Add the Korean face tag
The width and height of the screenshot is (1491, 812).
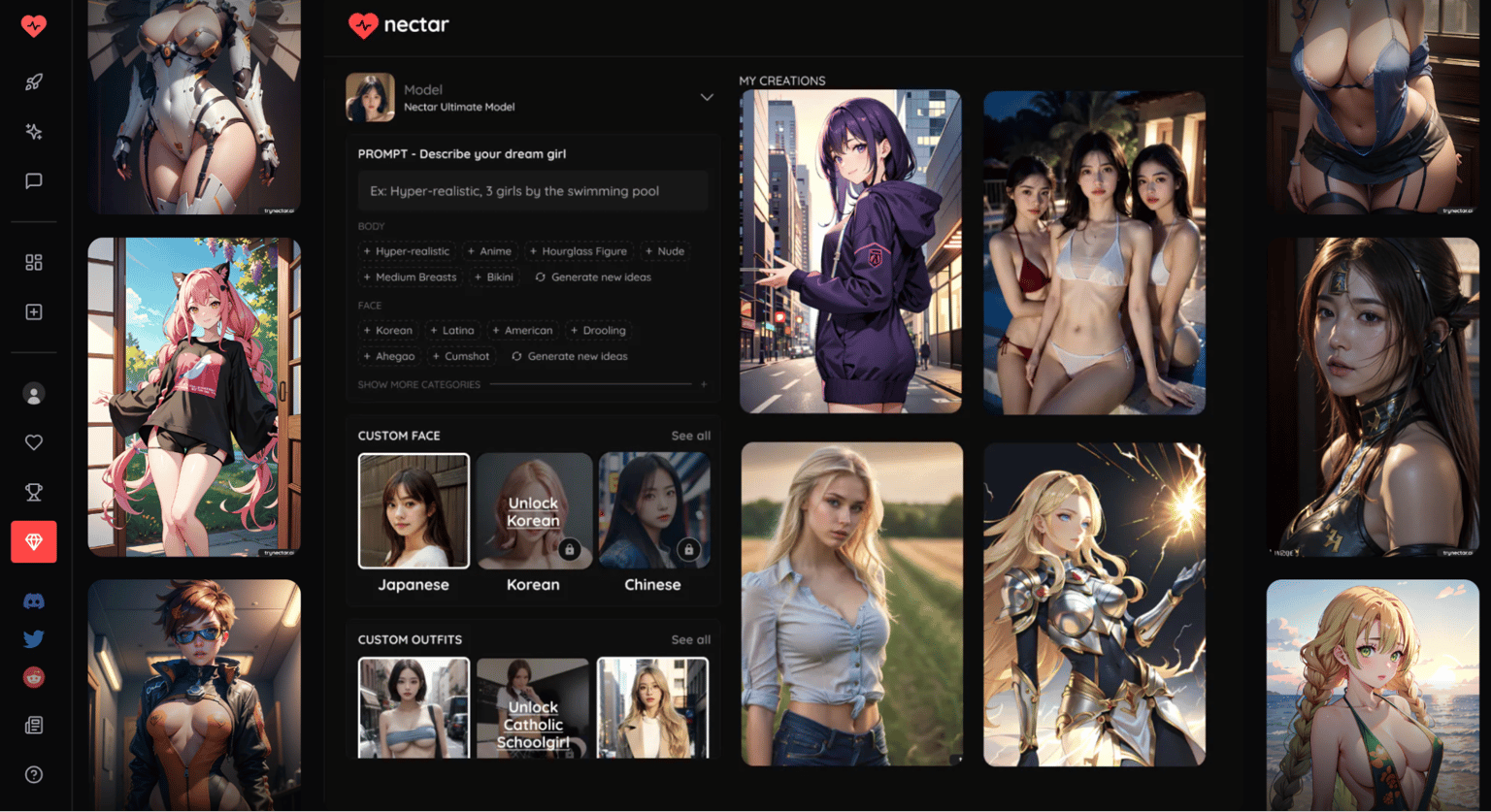pyautogui.click(x=388, y=330)
